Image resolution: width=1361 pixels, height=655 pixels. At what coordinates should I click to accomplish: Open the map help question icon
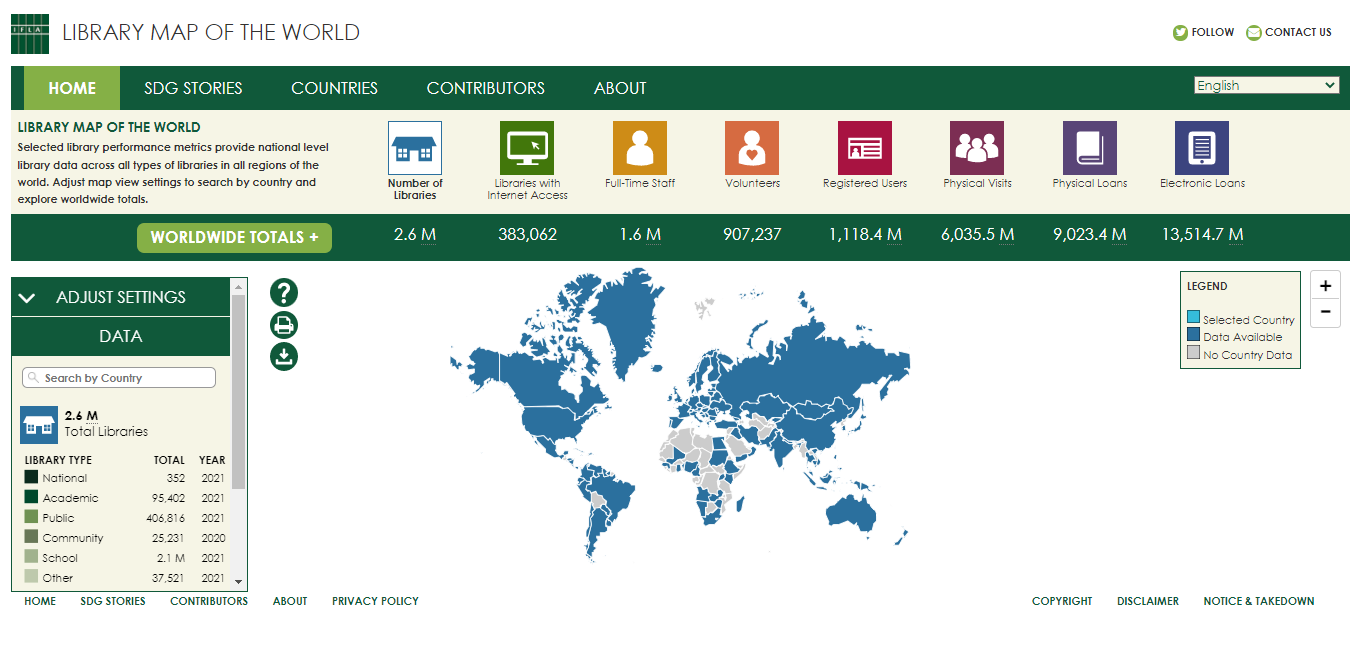(x=284, y=293)
